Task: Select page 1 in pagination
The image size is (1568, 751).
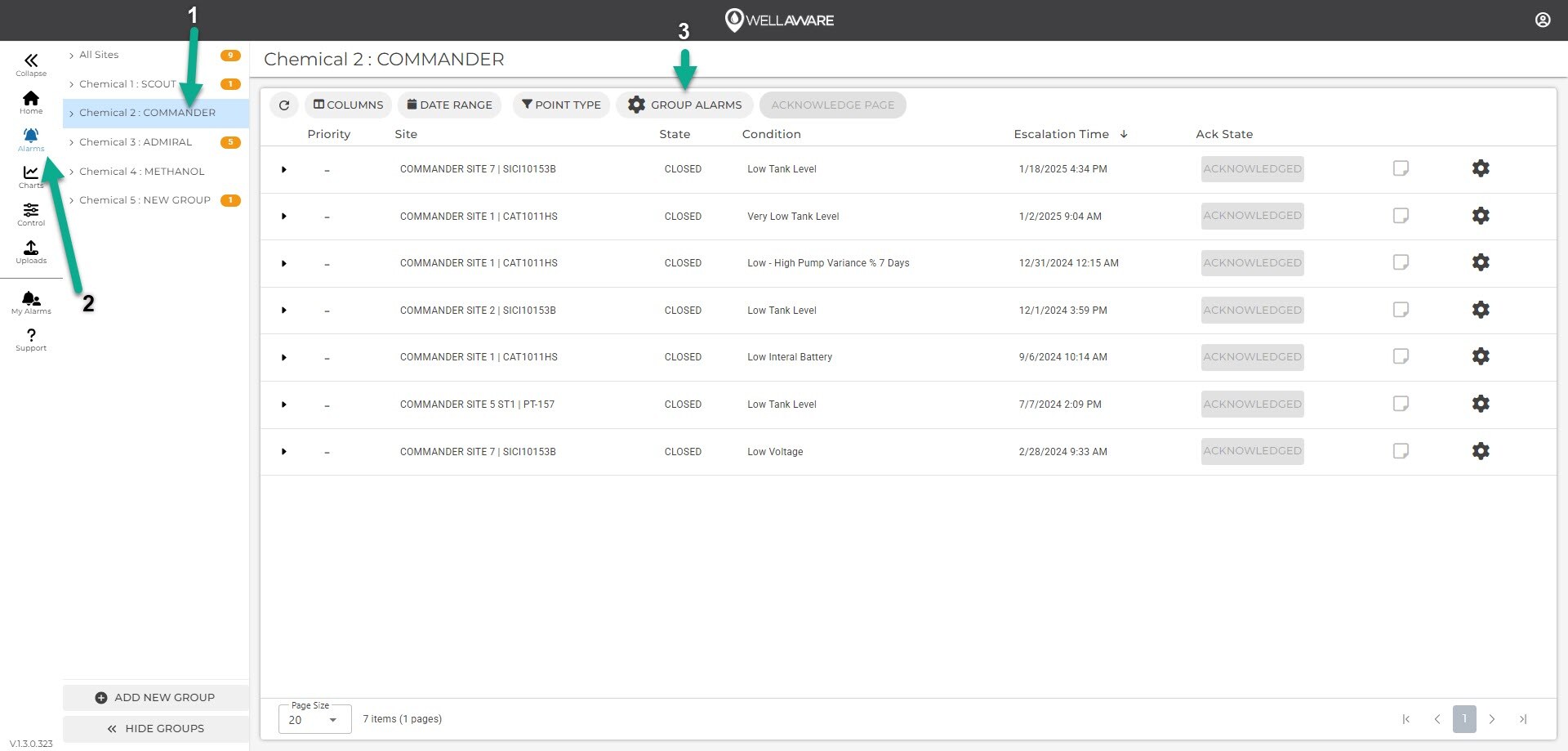Action: [1464, 719]
